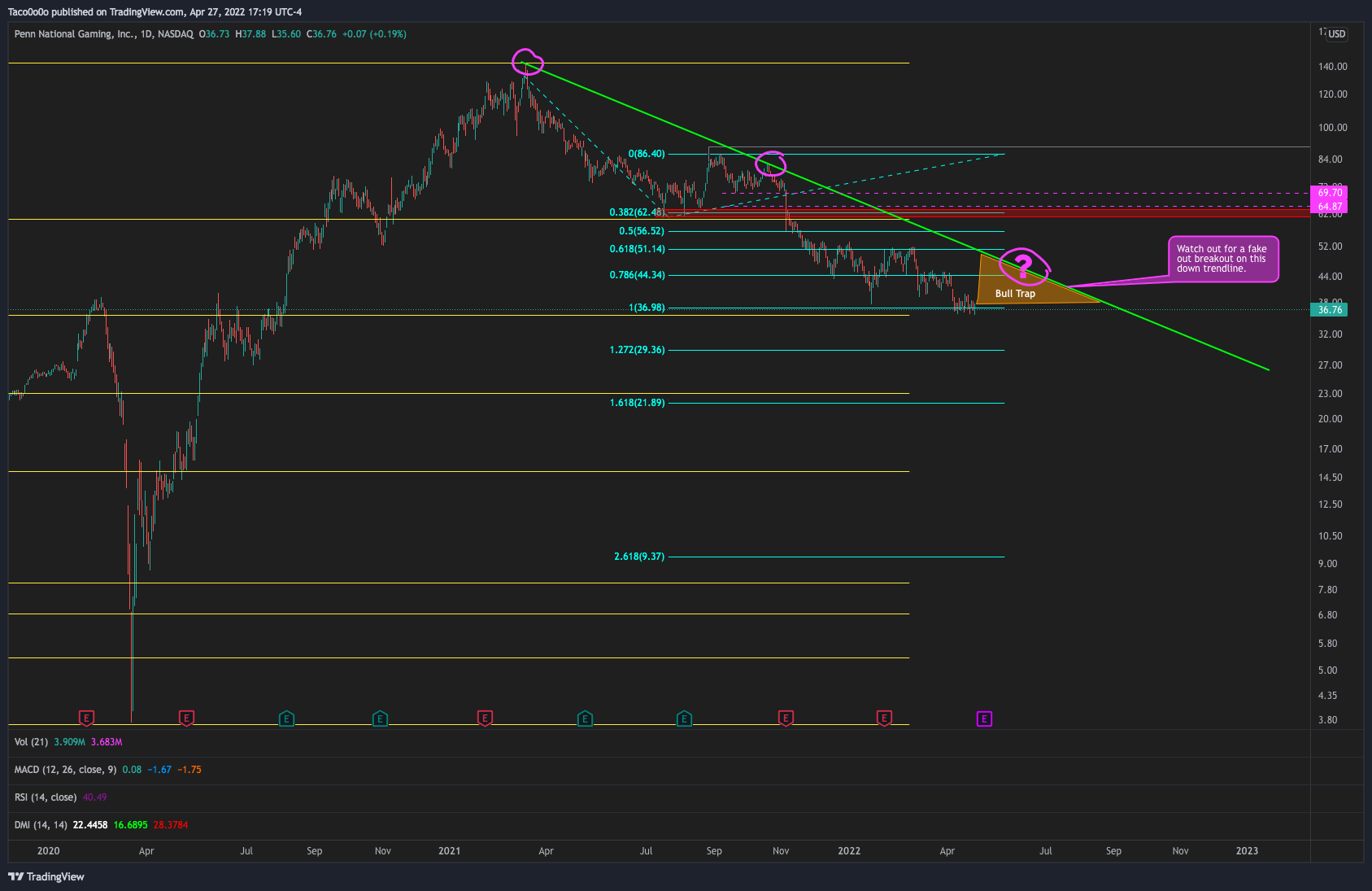Click the 0.382(62.48) Fibonacci level label

(637, 212)
